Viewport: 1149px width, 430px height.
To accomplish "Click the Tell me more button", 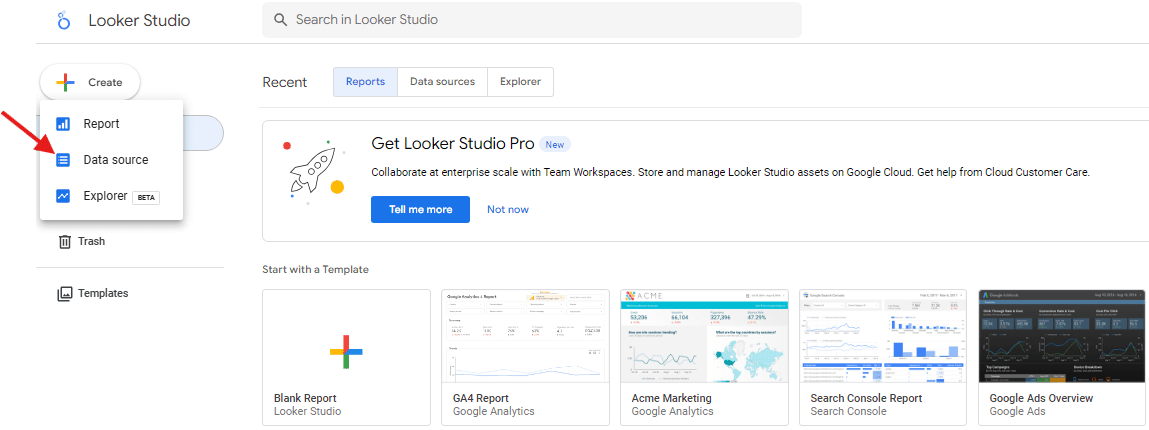I will click(x=421, y=210).
